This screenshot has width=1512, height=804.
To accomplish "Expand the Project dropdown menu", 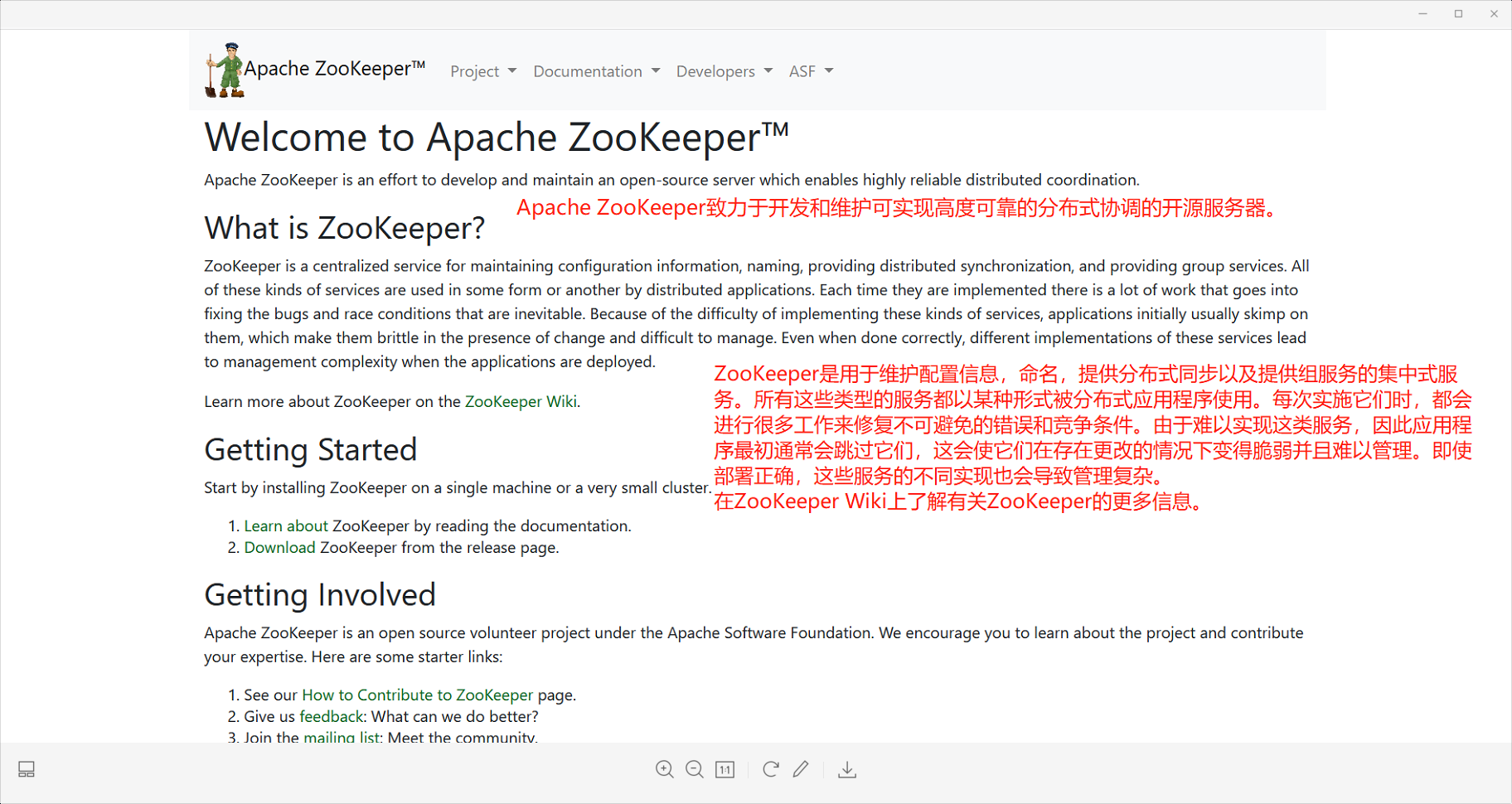I will pyautogui.click(x=483, y=71).
